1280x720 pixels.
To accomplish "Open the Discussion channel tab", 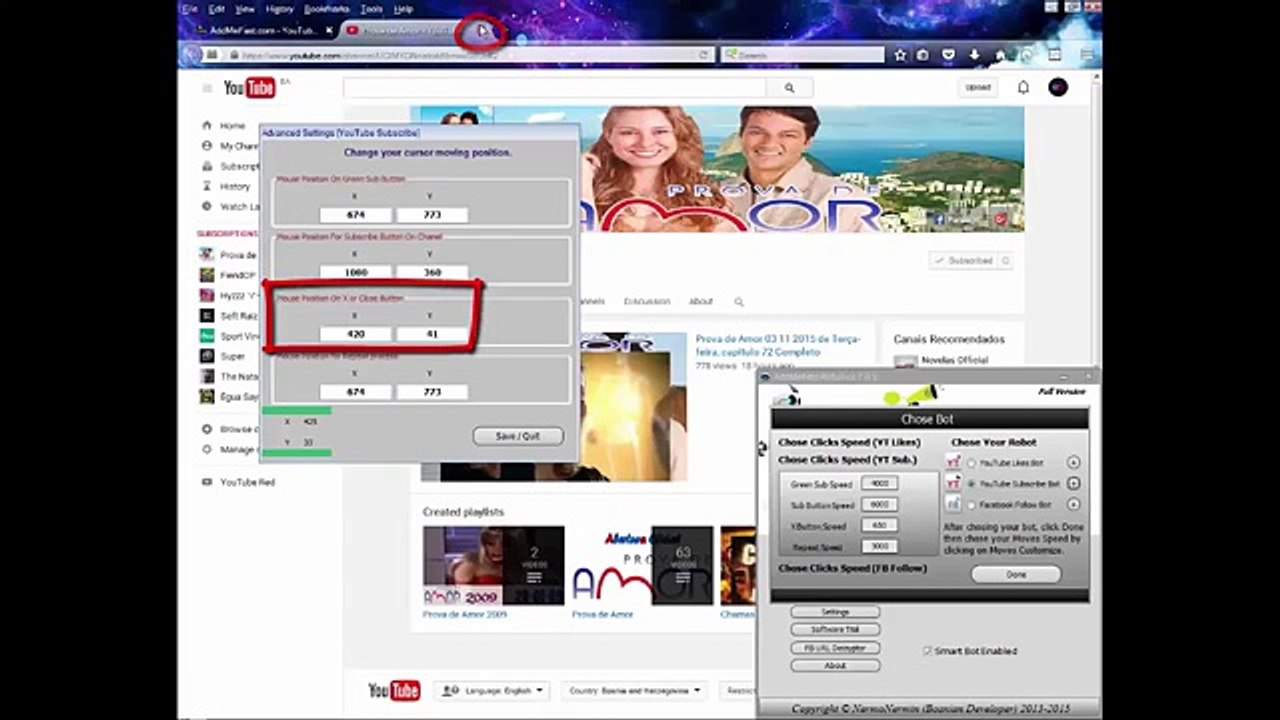I will [647, 301].
